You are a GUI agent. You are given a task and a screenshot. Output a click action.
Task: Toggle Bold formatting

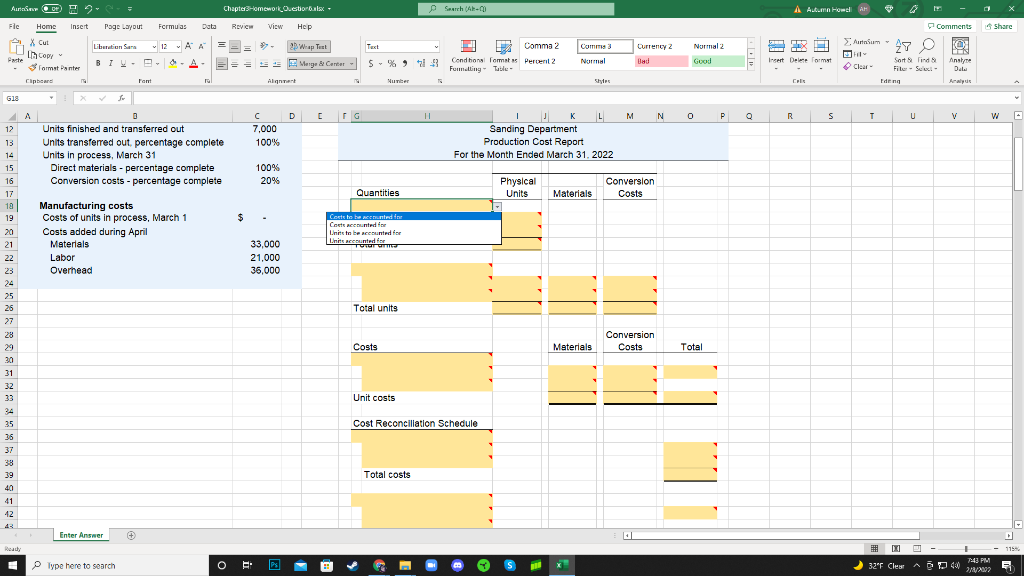coord(98,63)
